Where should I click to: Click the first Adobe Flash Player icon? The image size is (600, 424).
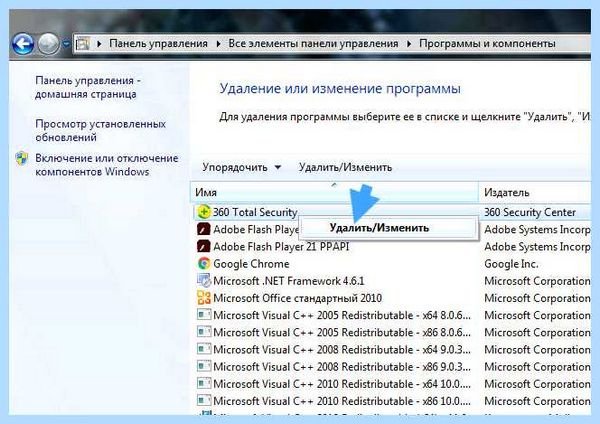(x=204, y=229)
